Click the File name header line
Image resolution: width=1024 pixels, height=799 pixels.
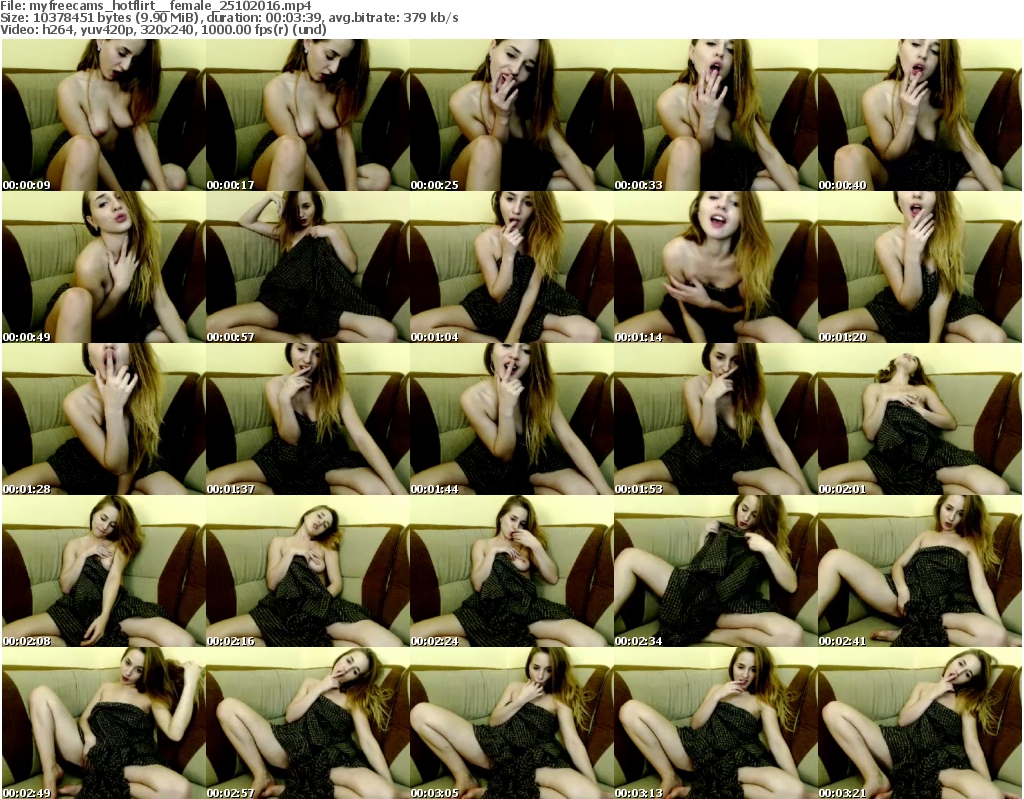[155, 5]
